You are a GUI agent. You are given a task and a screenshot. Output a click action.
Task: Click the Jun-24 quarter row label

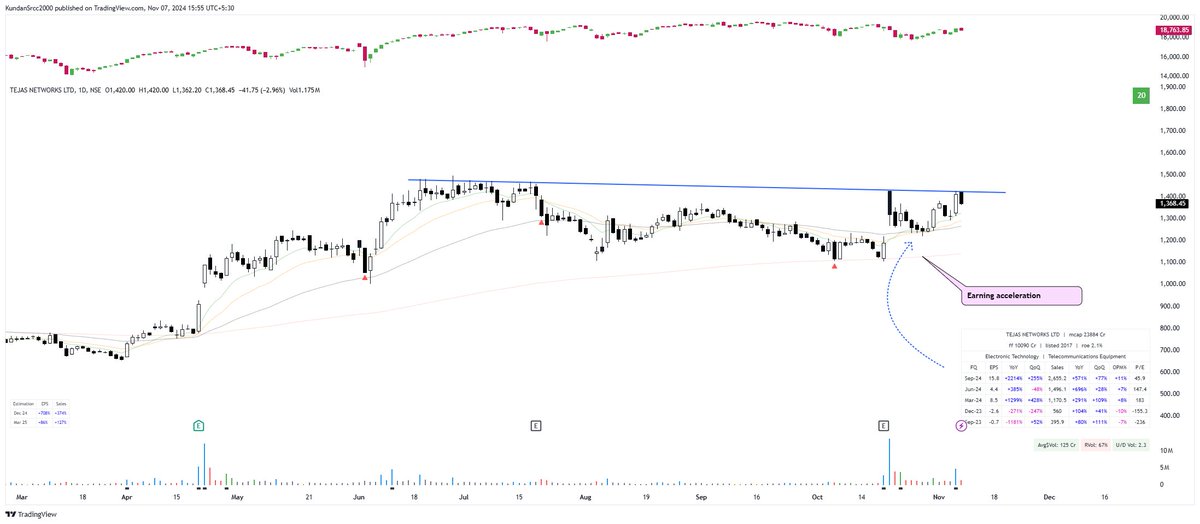pos(975,391)
